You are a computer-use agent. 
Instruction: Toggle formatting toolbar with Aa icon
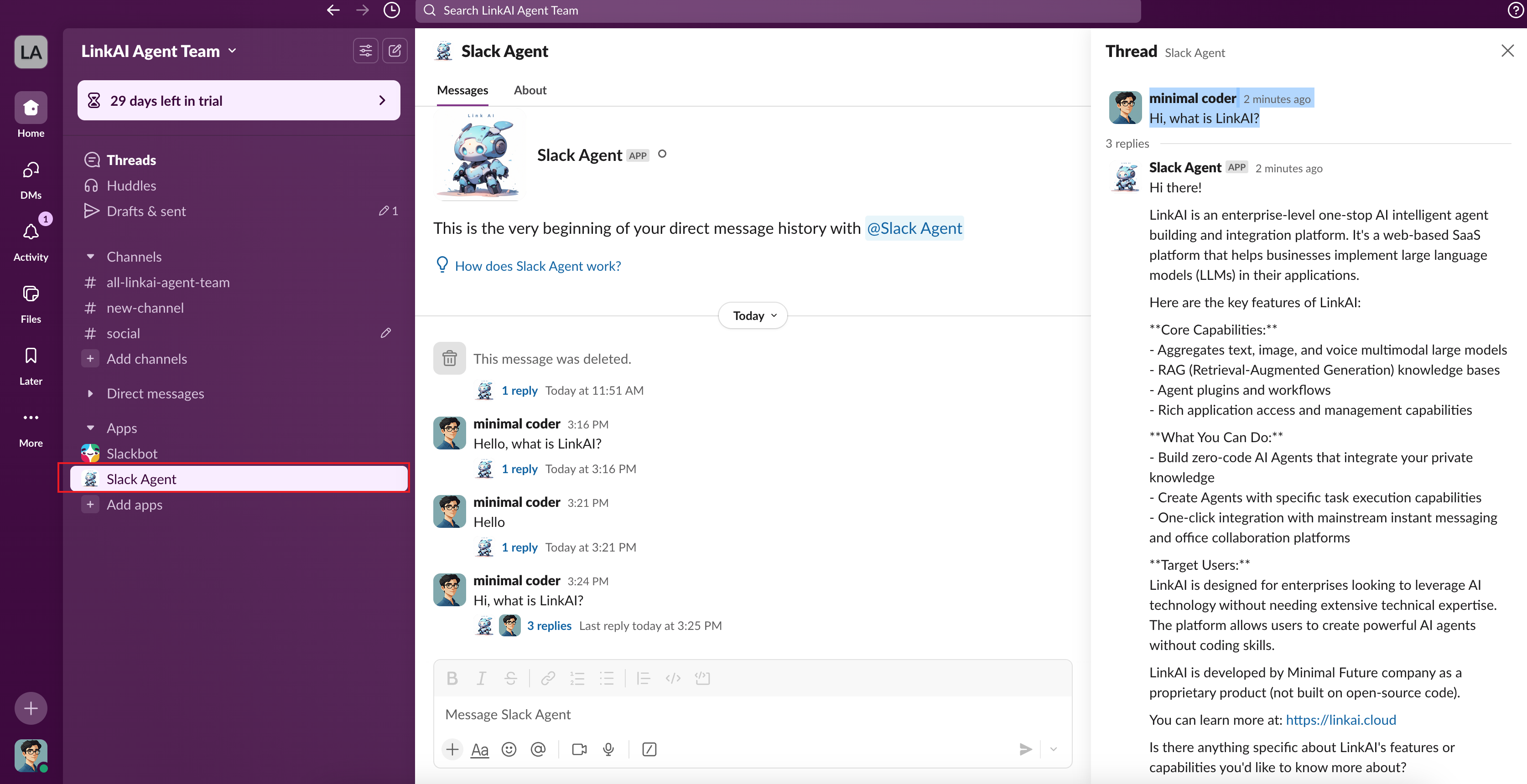point(479,750)
